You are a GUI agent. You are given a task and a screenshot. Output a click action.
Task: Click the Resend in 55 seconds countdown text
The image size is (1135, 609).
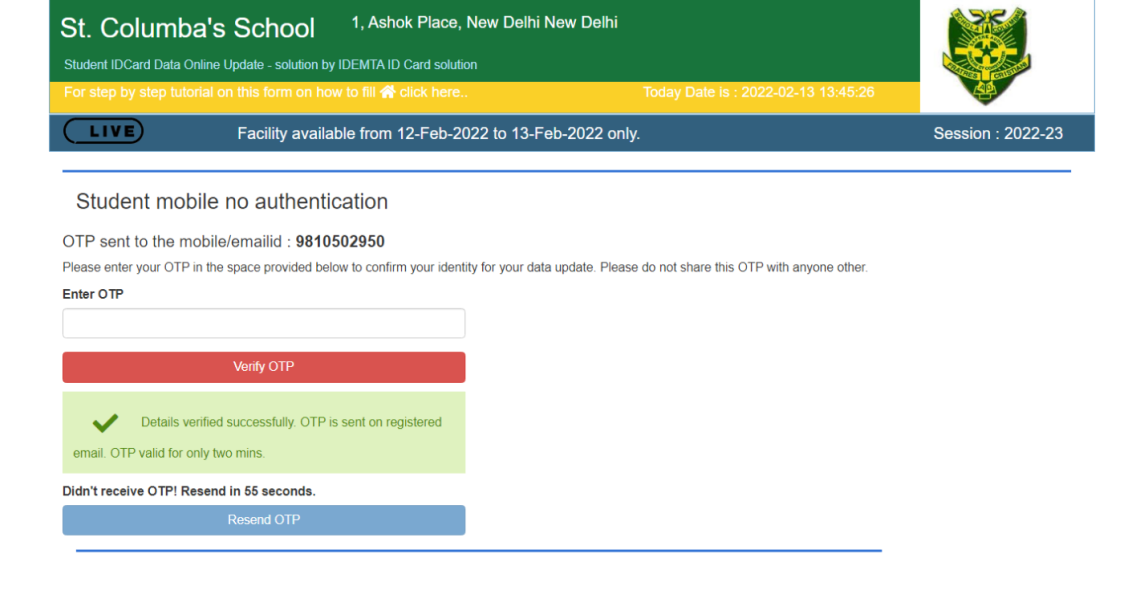(x=189, y=491)
